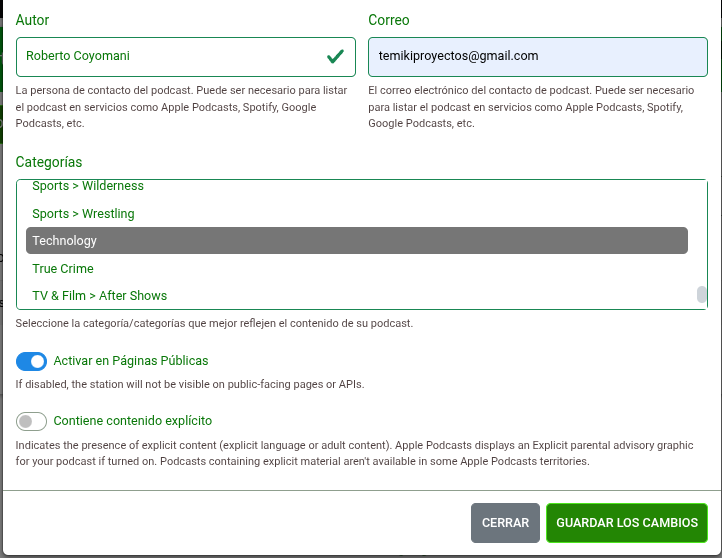
Task: Select the Sports > Wilderness category
Action: tap(88, 186)
